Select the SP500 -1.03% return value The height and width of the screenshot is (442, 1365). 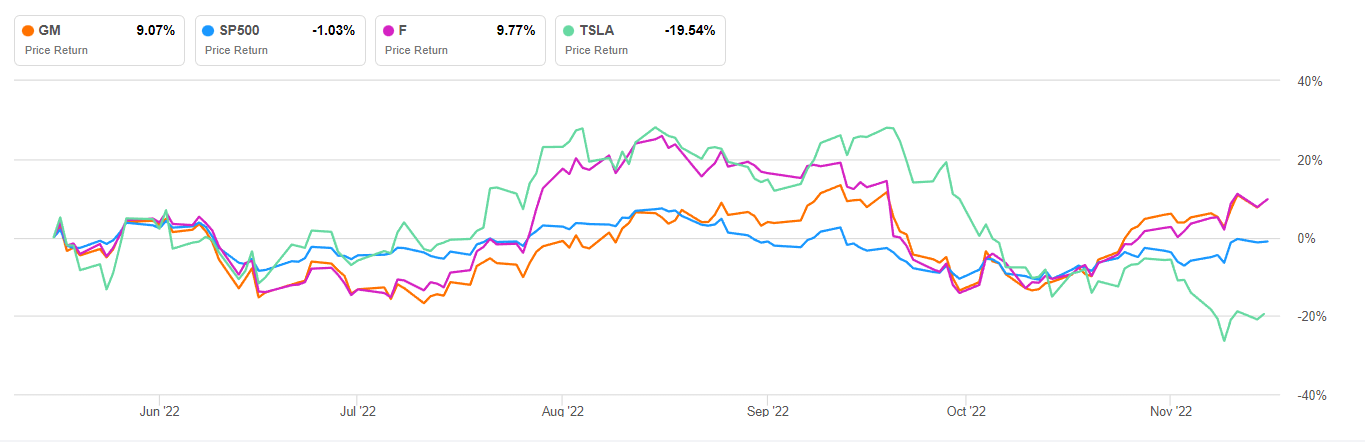(333, 31)
